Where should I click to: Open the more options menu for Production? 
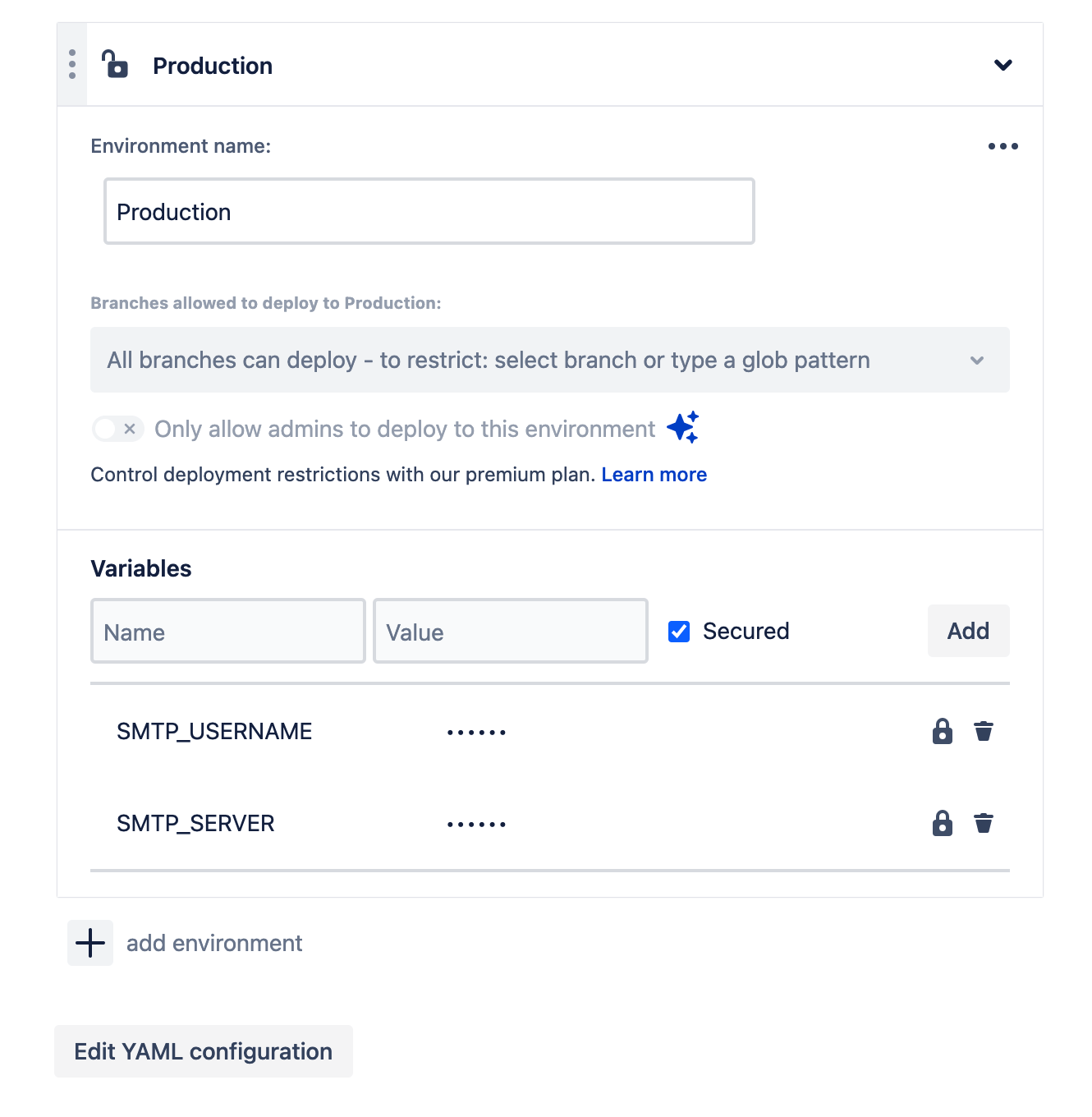point(1003,146)
